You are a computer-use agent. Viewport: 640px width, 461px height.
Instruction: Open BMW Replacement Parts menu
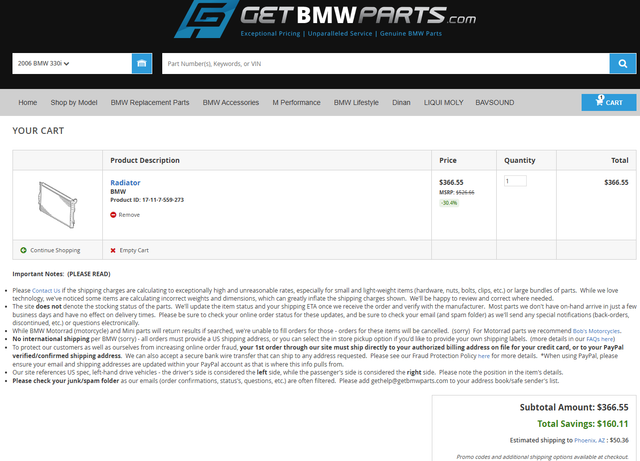coord(150,102)
